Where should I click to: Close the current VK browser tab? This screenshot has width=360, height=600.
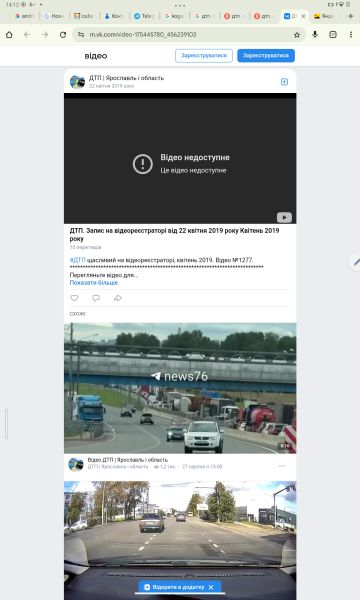[x=303, y=16]
